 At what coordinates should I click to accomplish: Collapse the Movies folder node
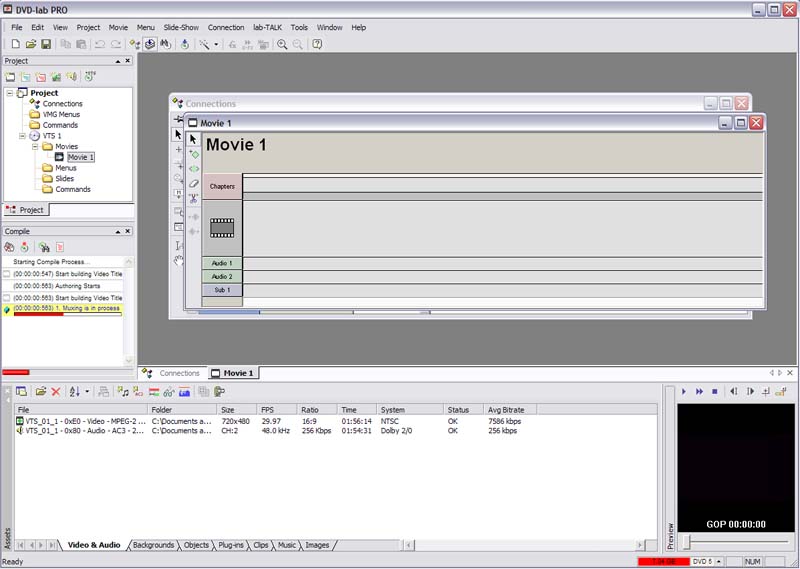pos(35,146)
